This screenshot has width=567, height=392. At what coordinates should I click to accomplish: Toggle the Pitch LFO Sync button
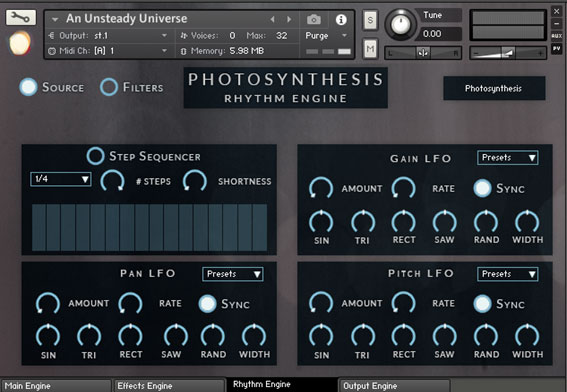tap(482, 304)
